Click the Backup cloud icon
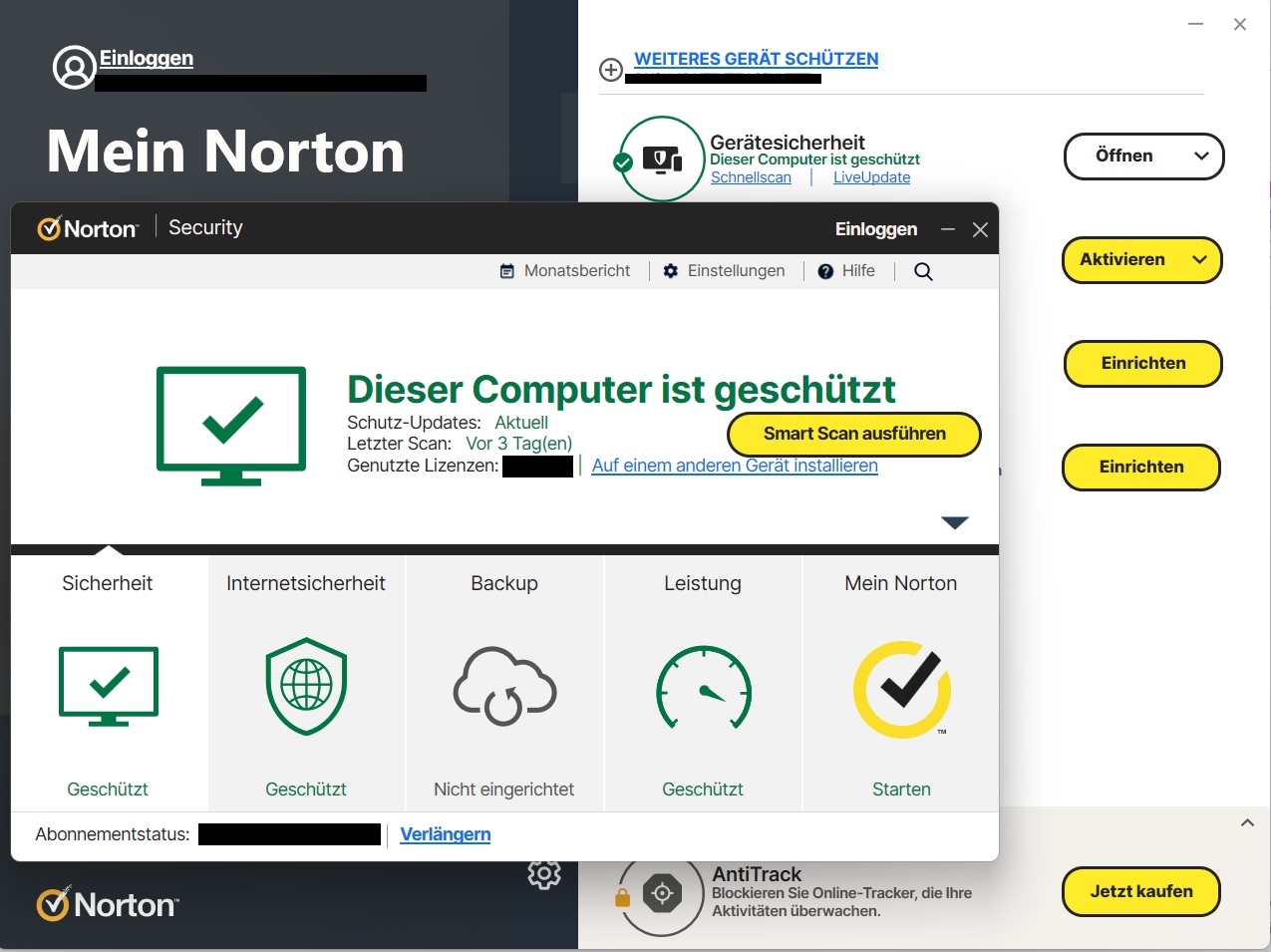 (x=504, y=686)
